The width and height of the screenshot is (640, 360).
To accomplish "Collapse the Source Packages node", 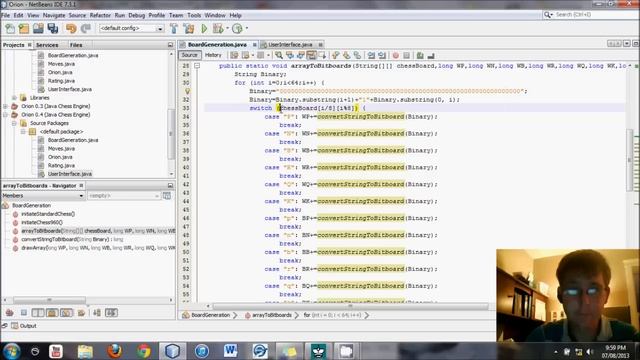I will pos(14,123).
